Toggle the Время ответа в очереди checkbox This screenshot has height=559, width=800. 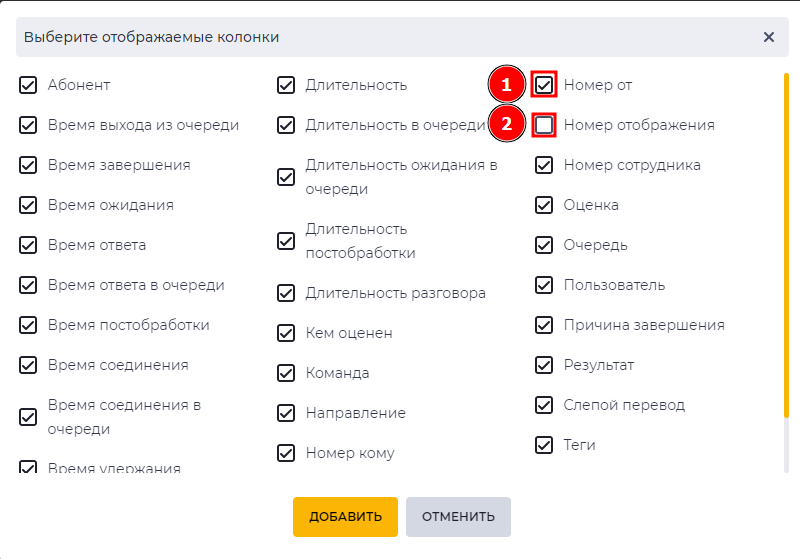28,285
